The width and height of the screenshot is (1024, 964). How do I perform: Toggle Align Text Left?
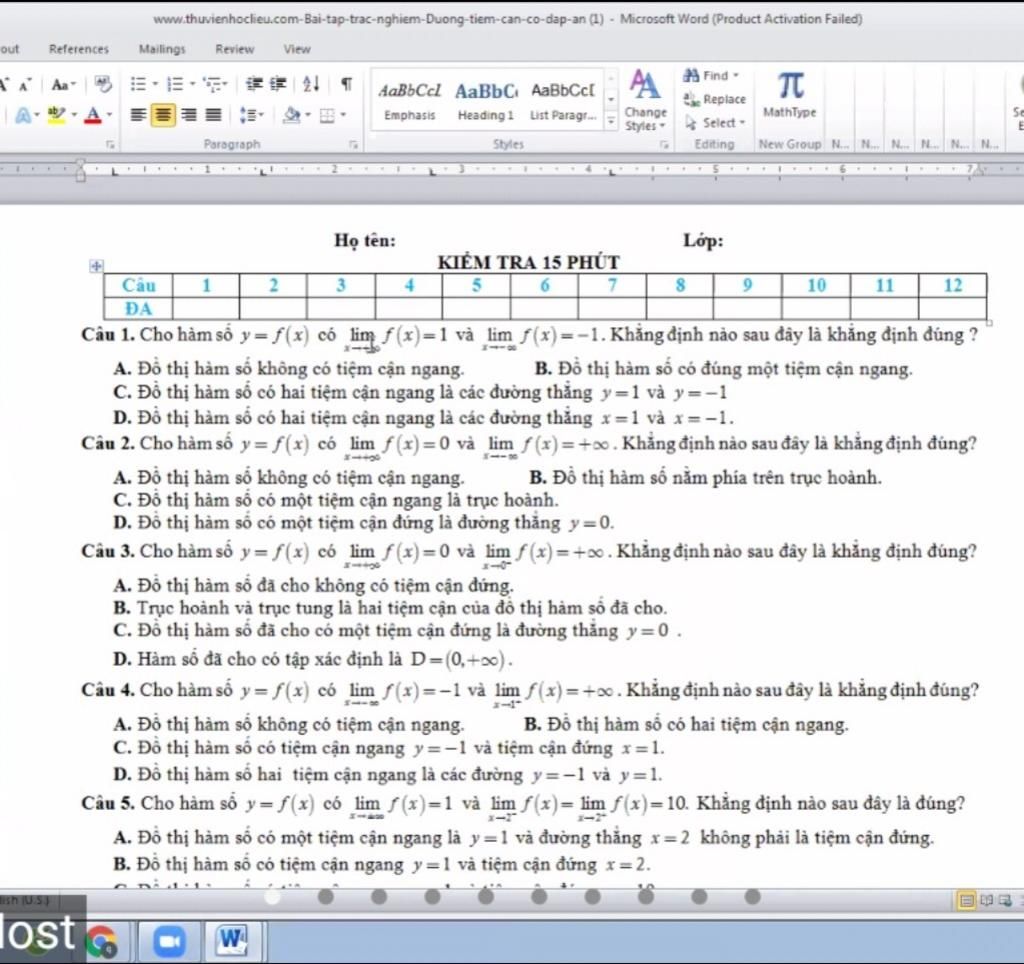tap(138, 116)
